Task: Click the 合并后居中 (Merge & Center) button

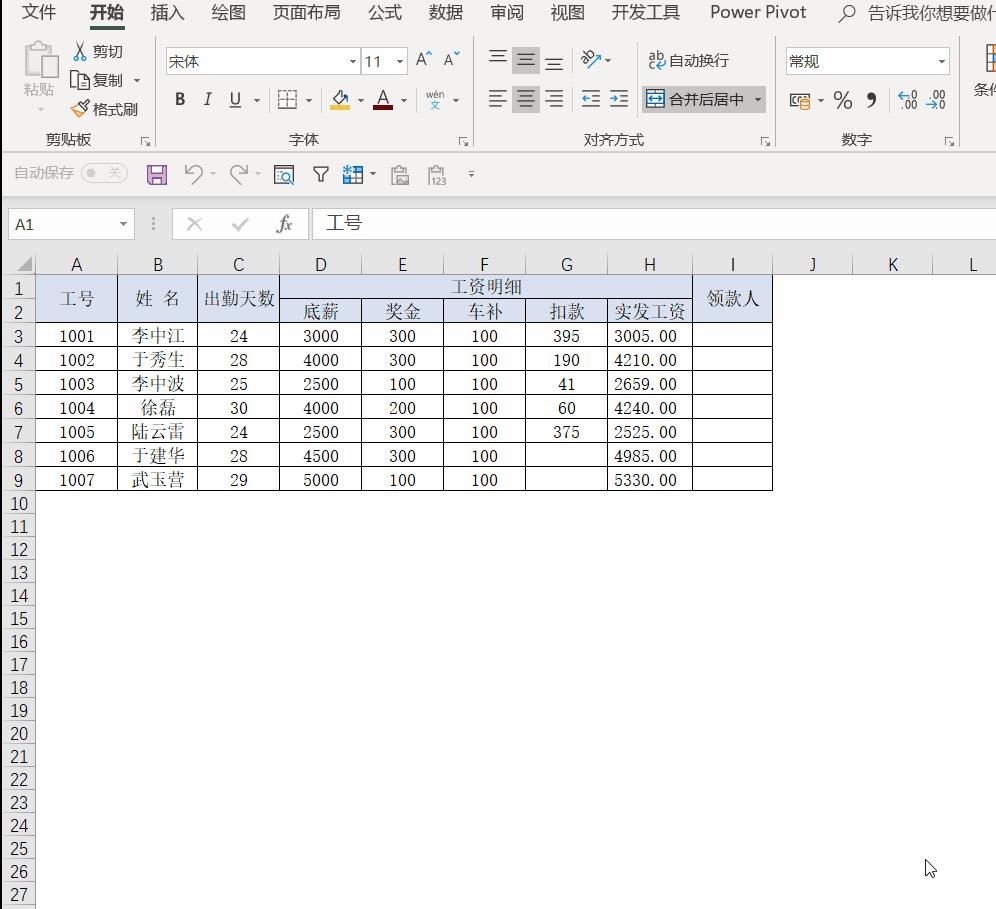Action: (x=695, y=99)
